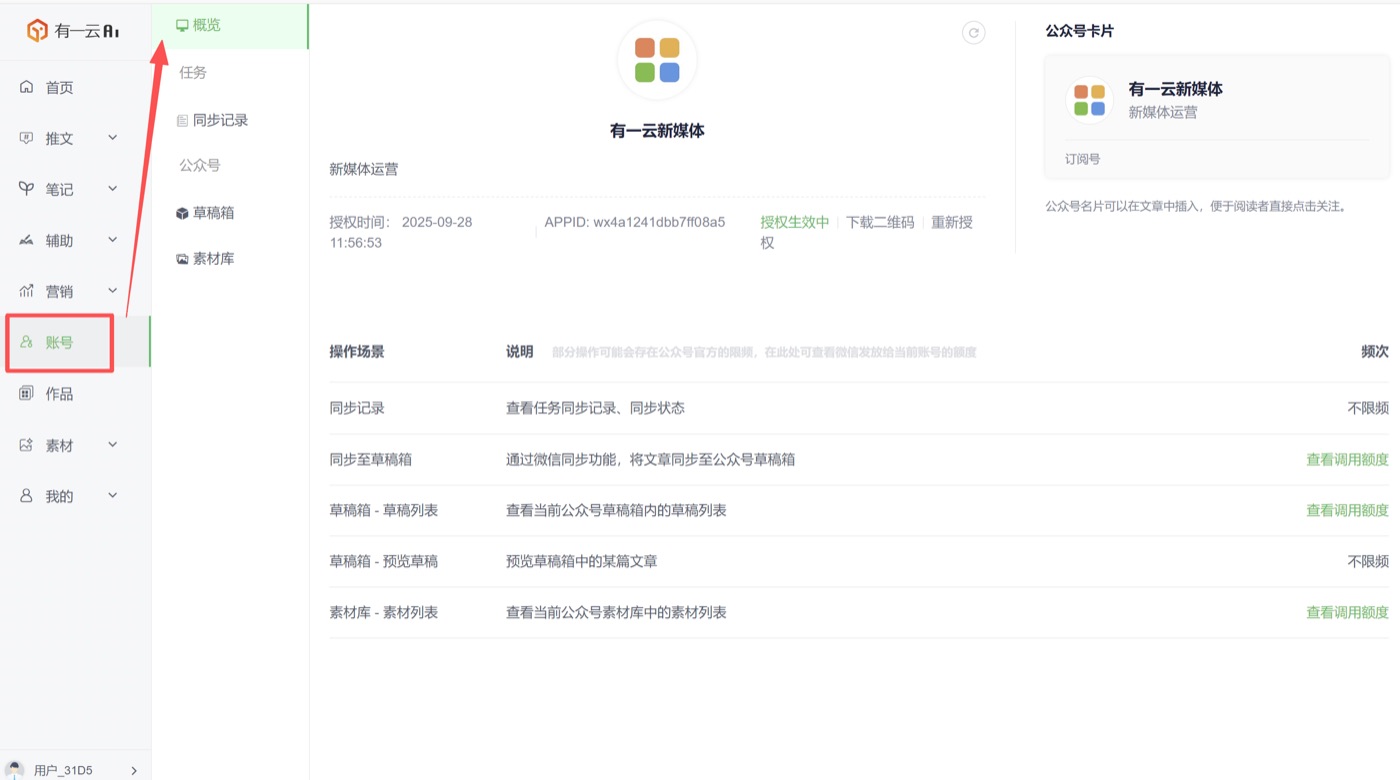This screenshot has height=780, width=1400.
Task: Open the 草稿箱 submenu item
Action: point(213,213)
